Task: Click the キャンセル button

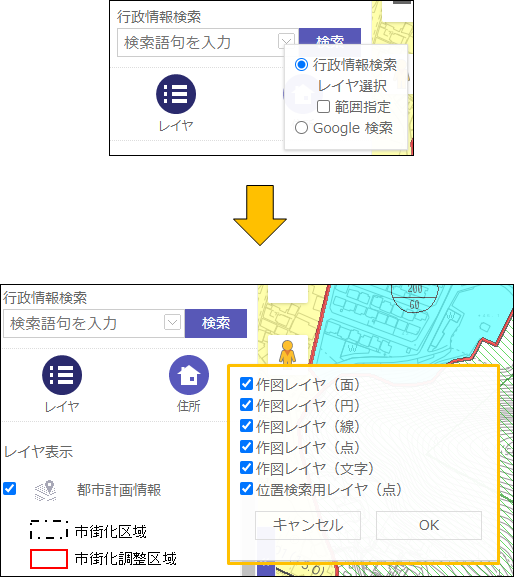Action: [308, 525]
